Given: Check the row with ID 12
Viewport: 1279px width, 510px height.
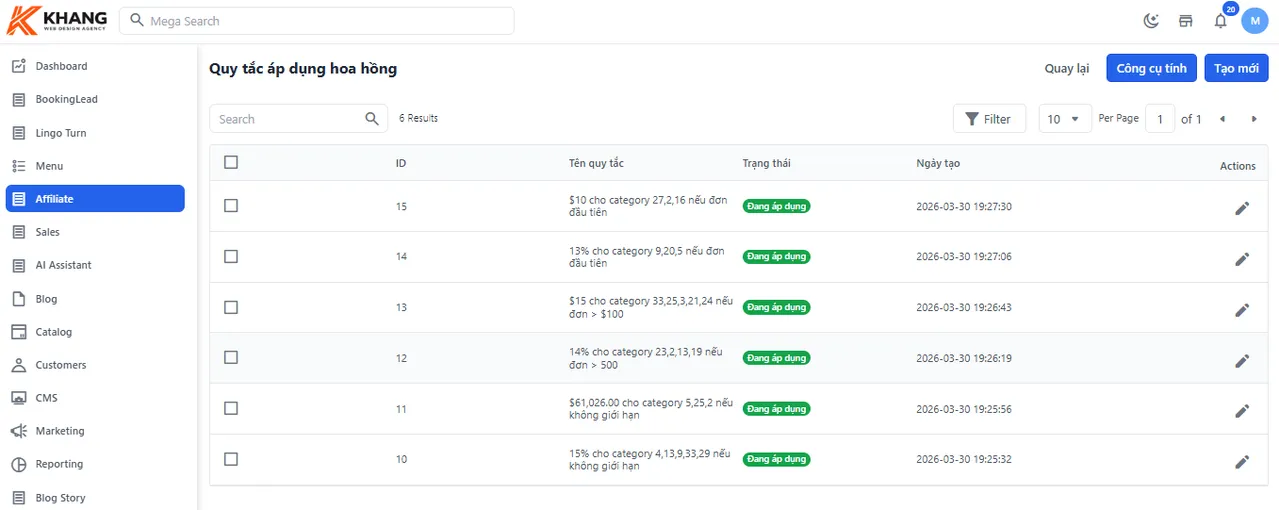Looking at the screenshot, I should [231, 357].
